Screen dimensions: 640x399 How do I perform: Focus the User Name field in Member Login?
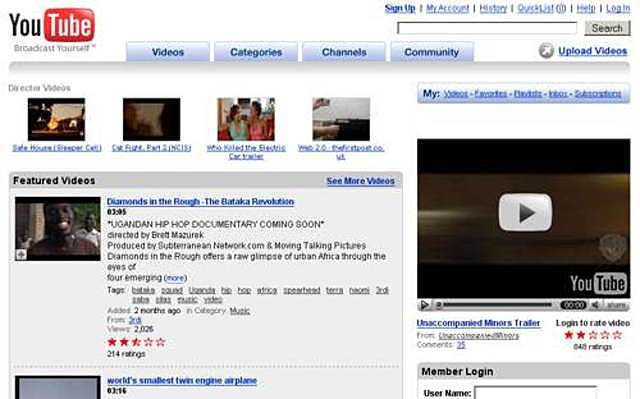click(x=535, y=392)
